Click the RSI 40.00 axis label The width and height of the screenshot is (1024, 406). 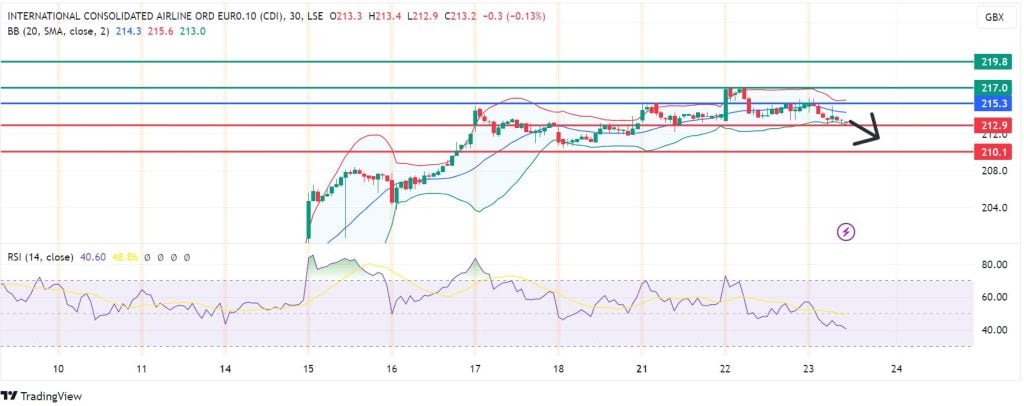coord(996,330)
